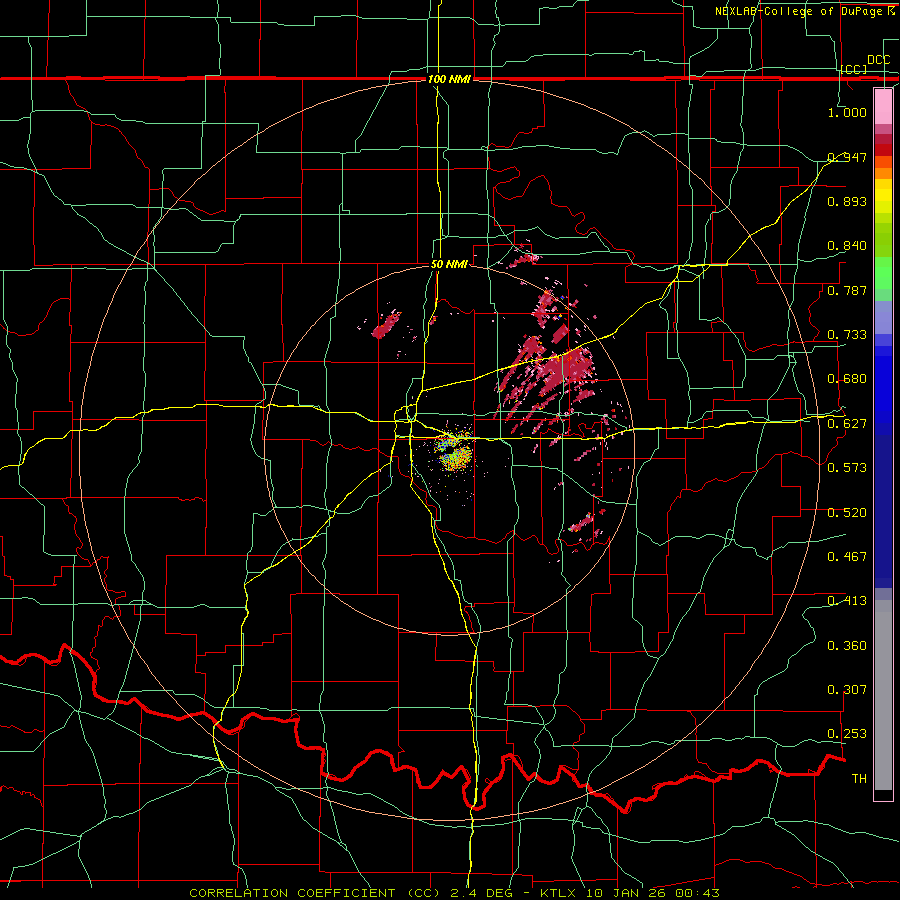Click the multicolored clutter echo at radar center

click(x=455, y=453)
